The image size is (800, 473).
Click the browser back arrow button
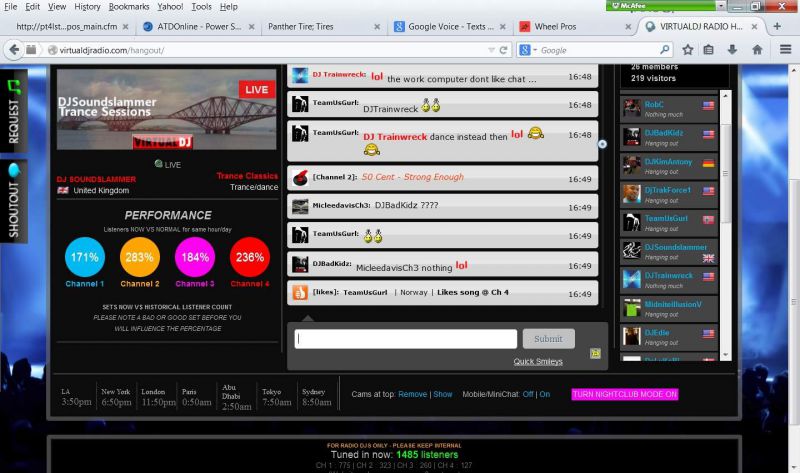click(15, 49)
